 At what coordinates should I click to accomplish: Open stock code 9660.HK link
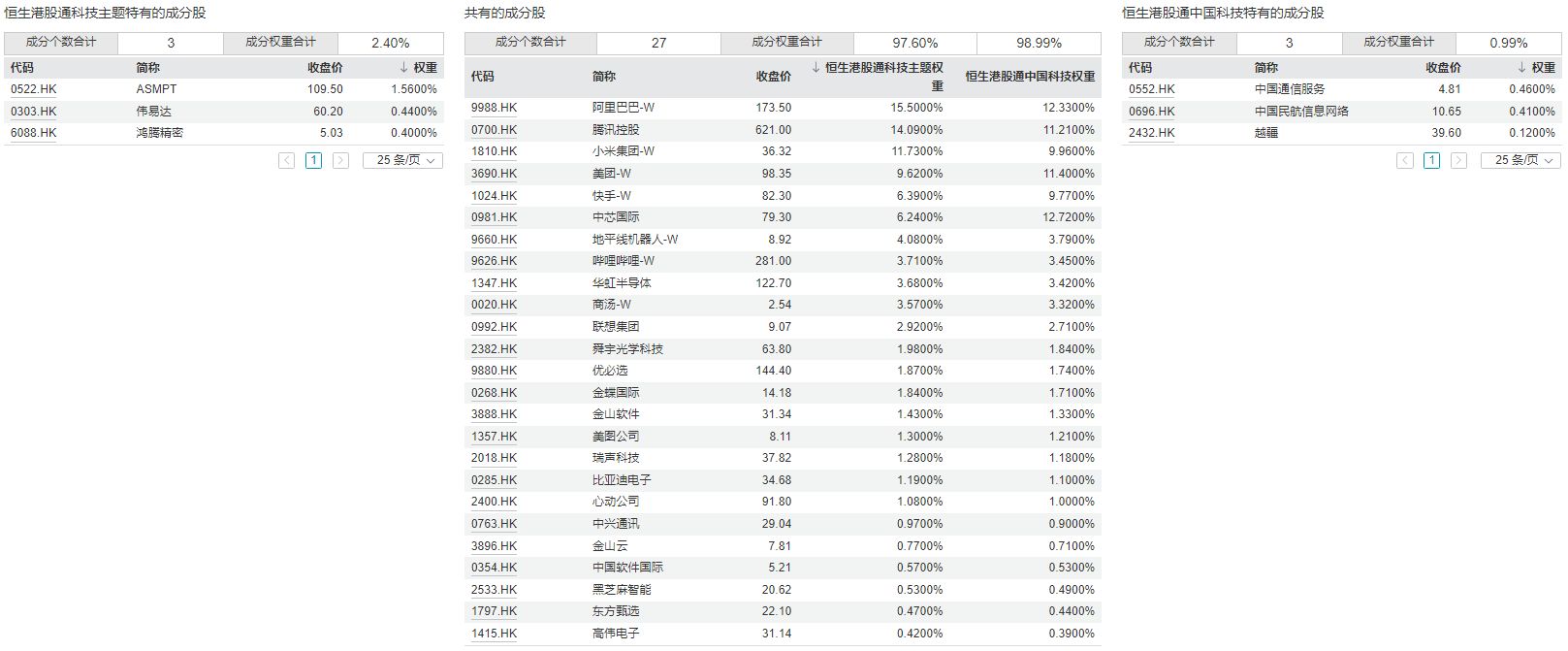[x=495, y=240]
